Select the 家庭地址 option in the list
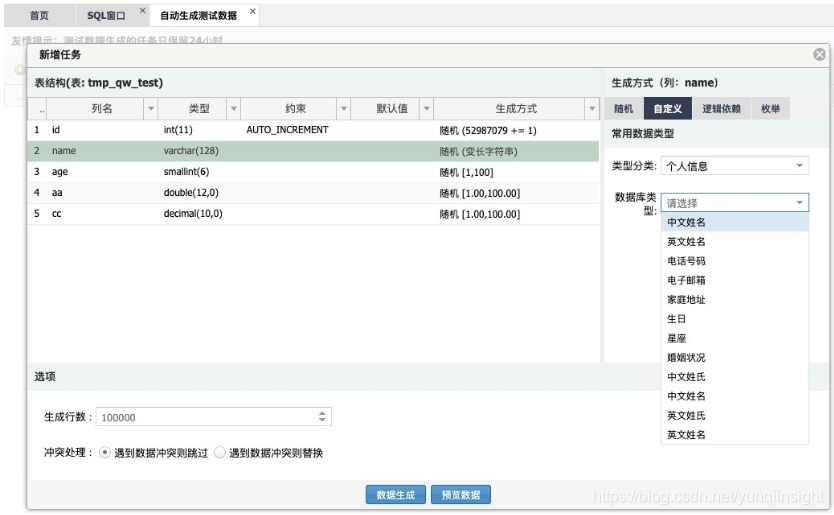This screenshot has width=834, height=515. tap(735, 300)
